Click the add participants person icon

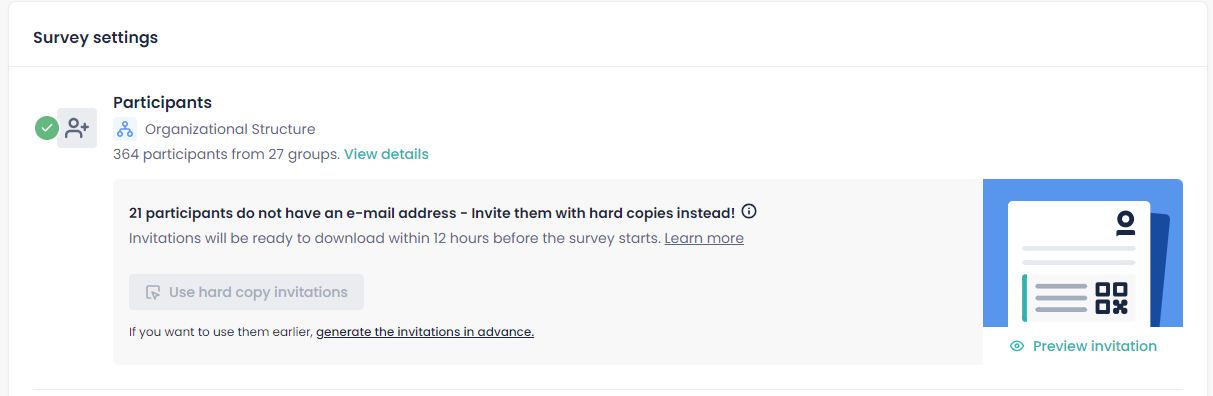pos(77,128)
